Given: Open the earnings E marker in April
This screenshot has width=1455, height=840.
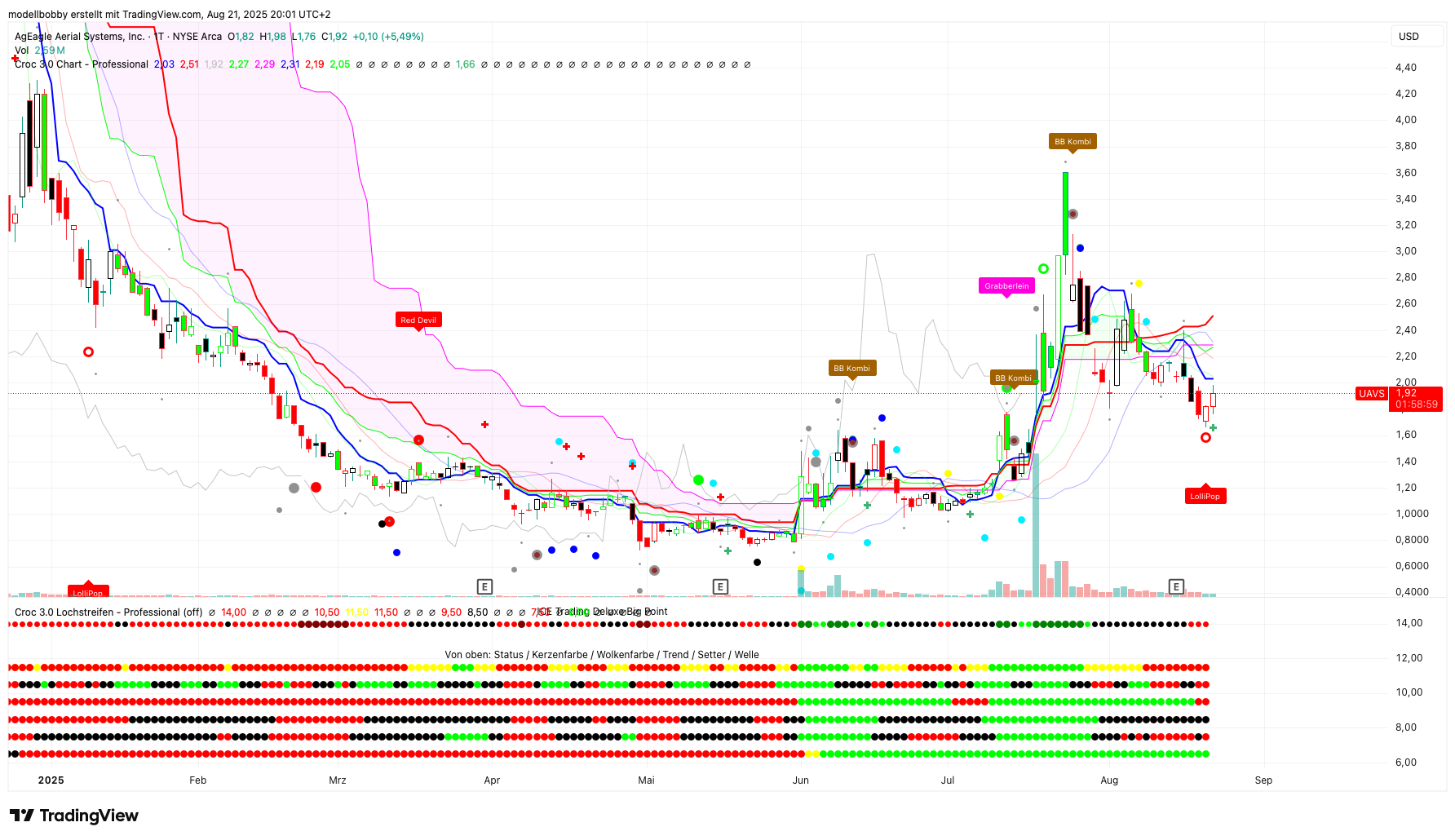Looking at the screenshot, I should [484, 586].
